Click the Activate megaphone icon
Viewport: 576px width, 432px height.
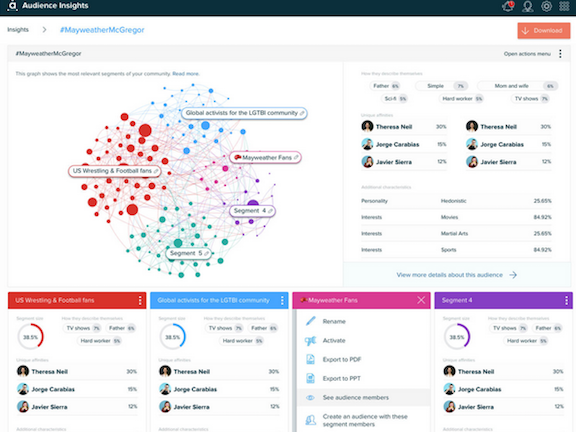coord(310,341)
